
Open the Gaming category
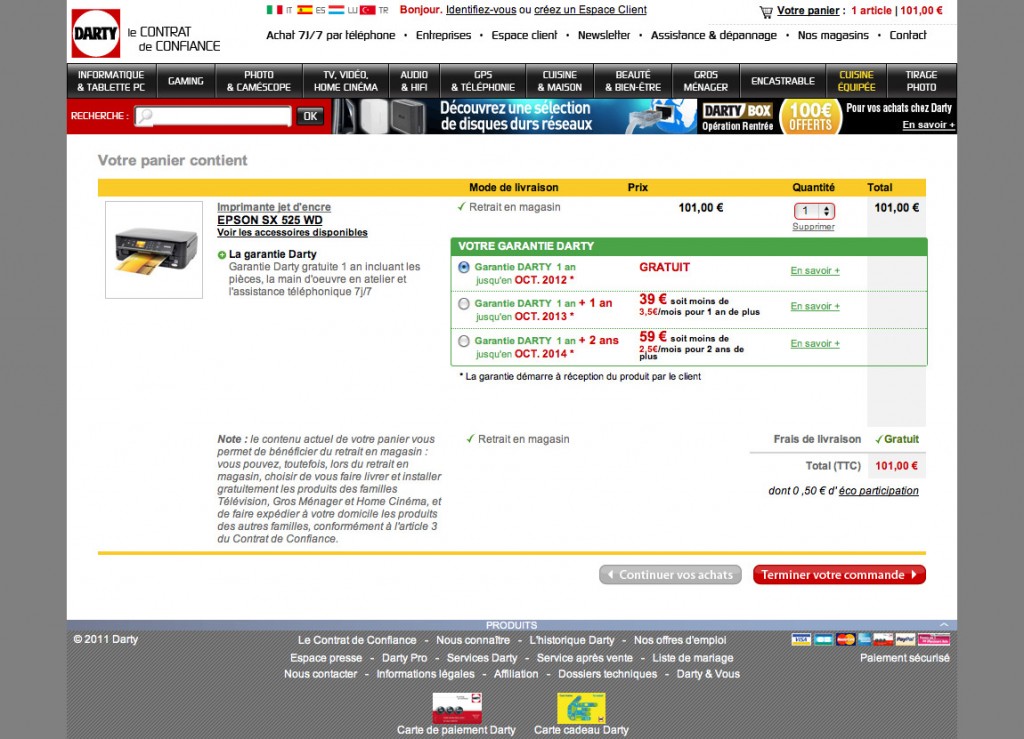click(x=185, y=81)
